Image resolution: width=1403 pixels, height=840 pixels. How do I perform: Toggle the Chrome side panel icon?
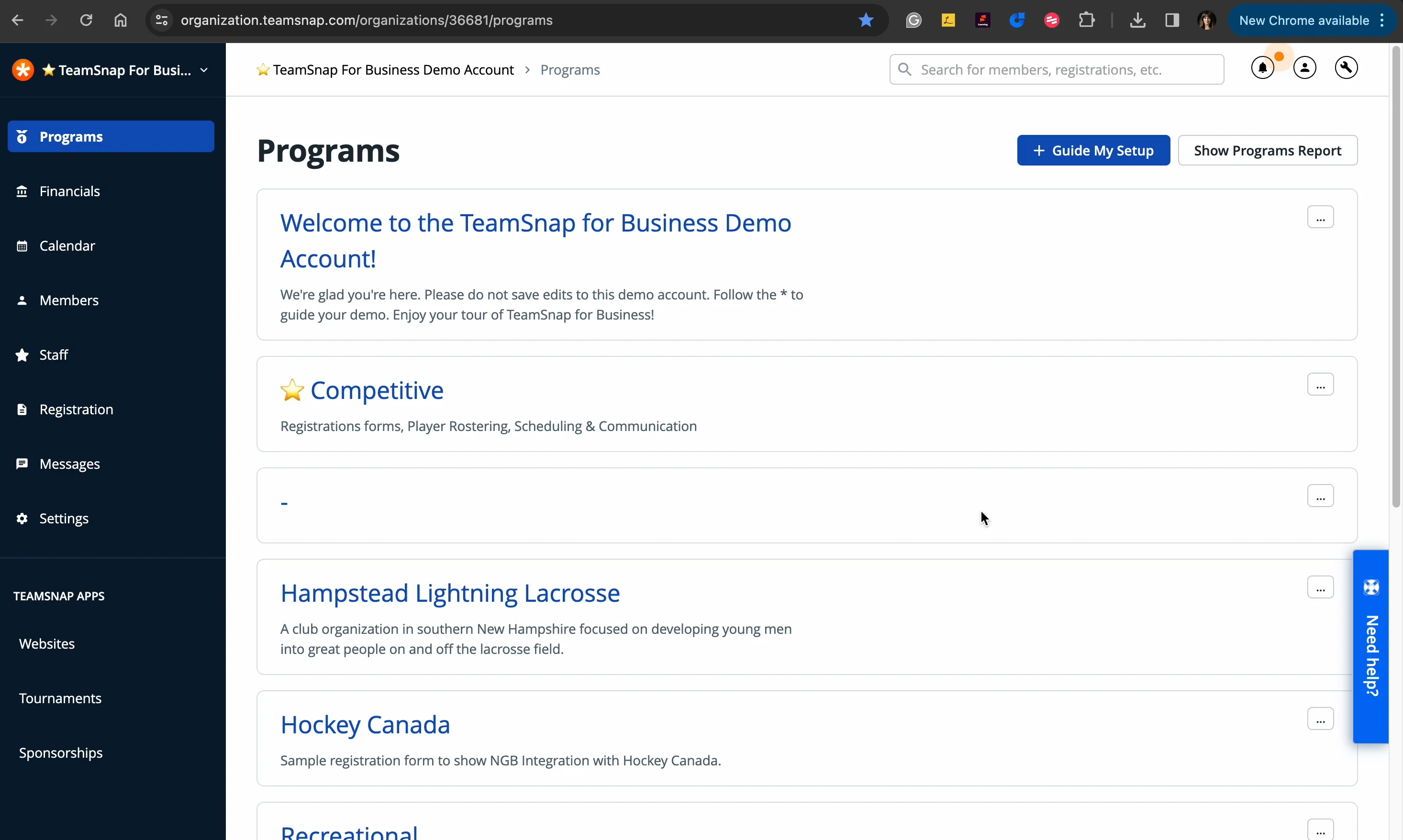pos(1172,21)
